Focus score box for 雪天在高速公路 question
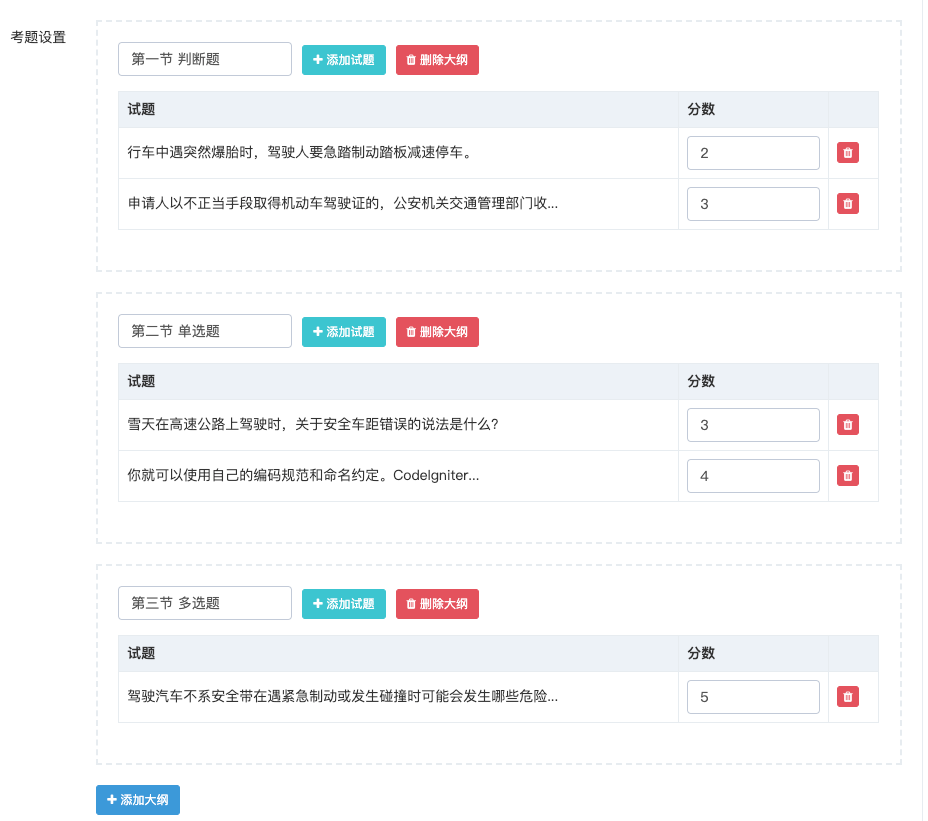This screenshot has height=821, width=928. click(753, 425)
